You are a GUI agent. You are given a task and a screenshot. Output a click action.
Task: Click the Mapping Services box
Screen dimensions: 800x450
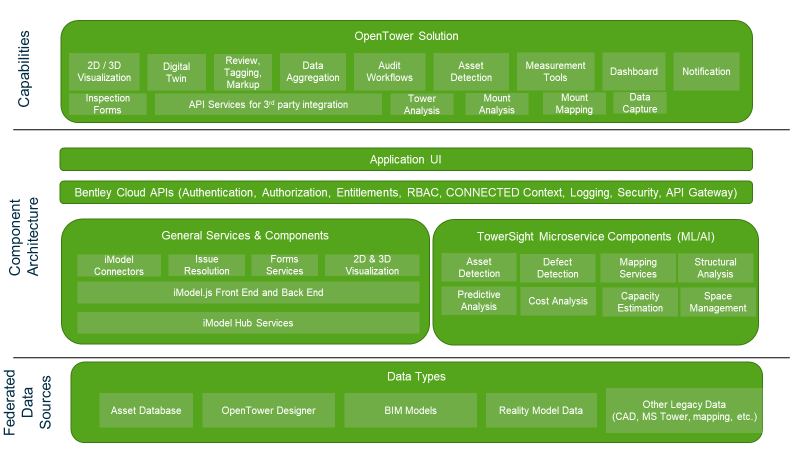[638, 268]
